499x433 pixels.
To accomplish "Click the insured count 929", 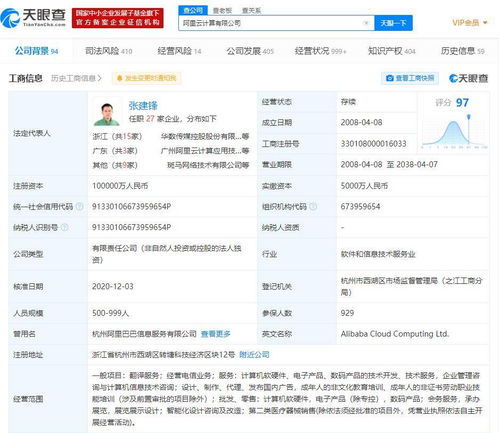I will (347, 313).
